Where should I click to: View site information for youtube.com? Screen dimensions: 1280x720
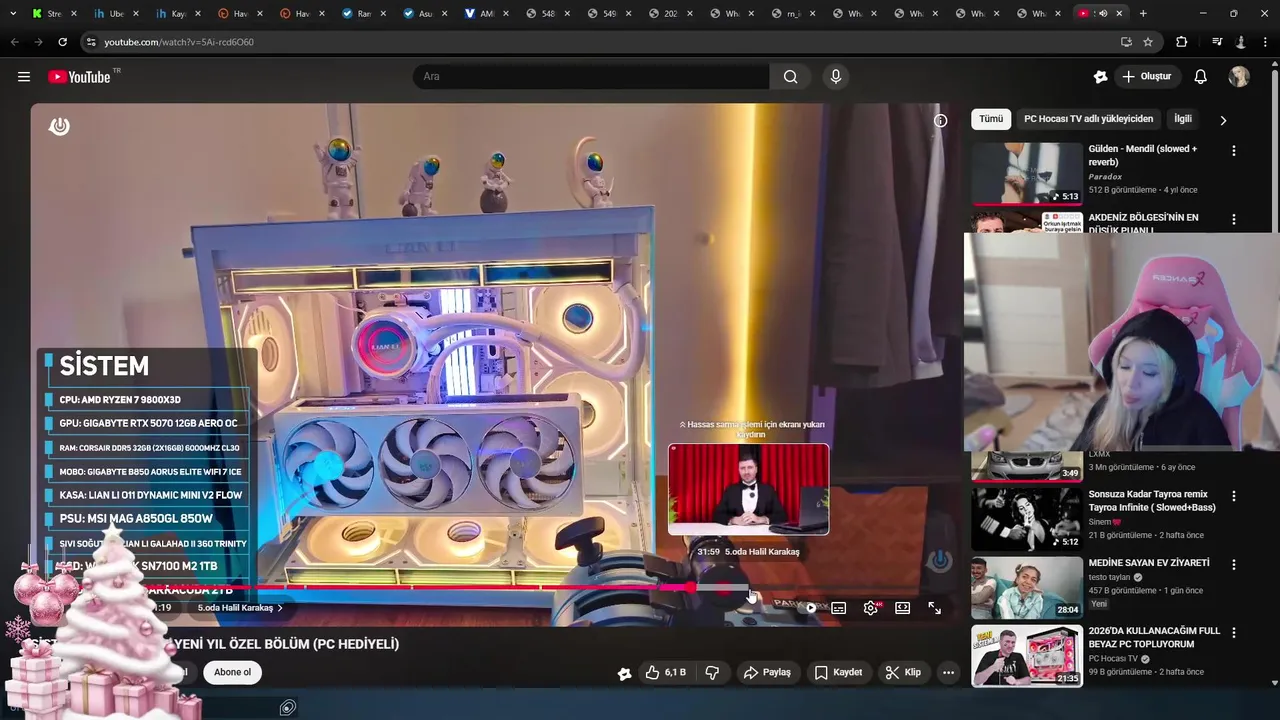[x=91, y=42]
